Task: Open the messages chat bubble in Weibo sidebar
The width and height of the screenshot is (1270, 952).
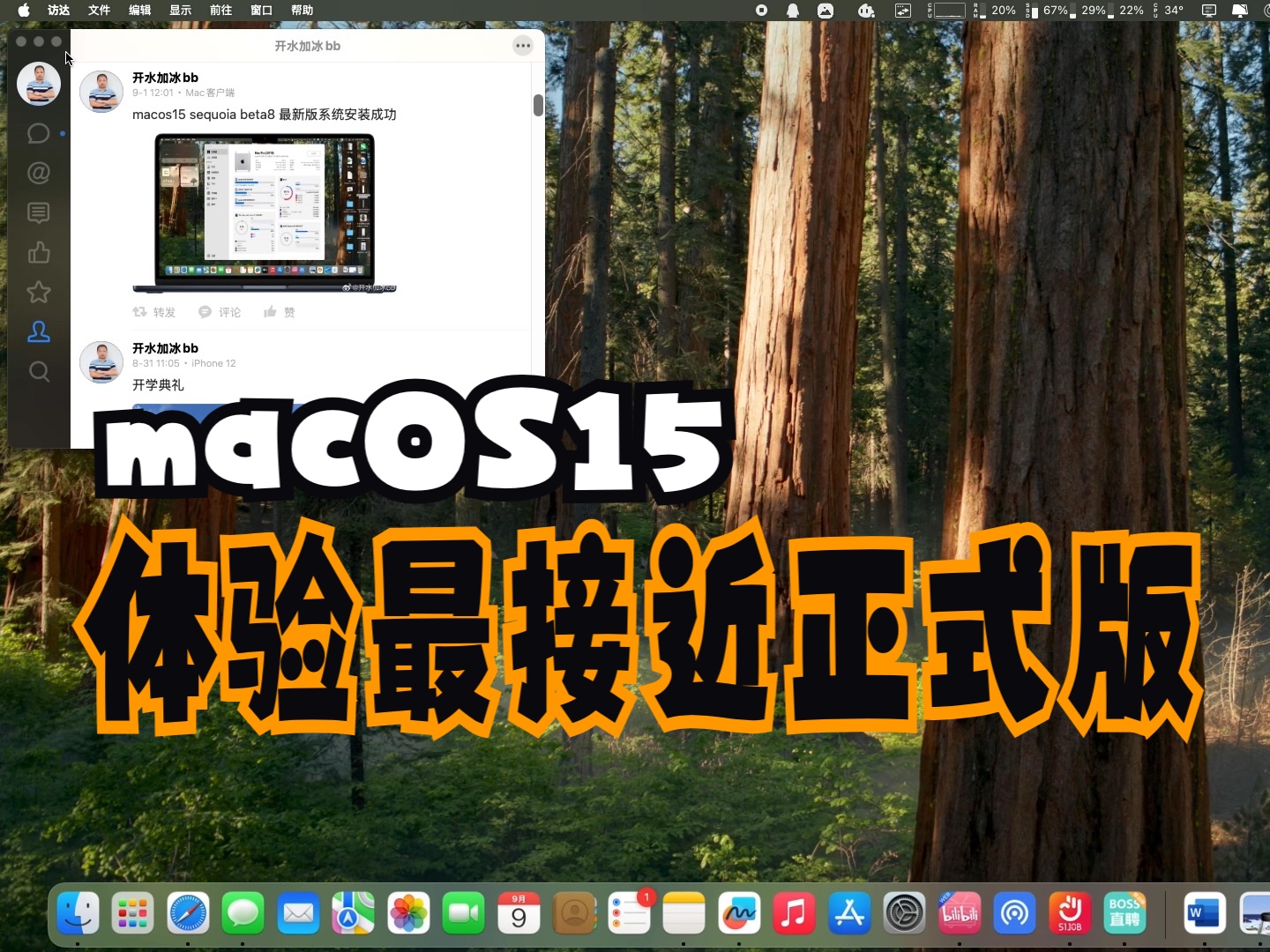Action: click(x=38, y=133)
